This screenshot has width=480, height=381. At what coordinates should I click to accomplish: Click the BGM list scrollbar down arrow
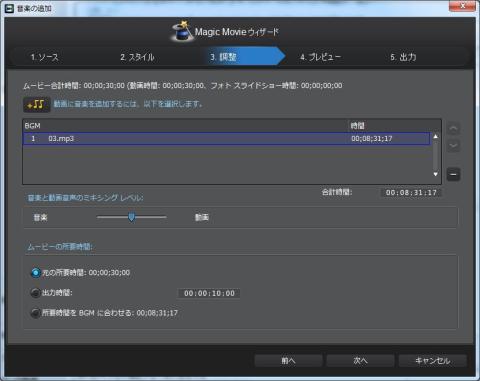(435, 174)
